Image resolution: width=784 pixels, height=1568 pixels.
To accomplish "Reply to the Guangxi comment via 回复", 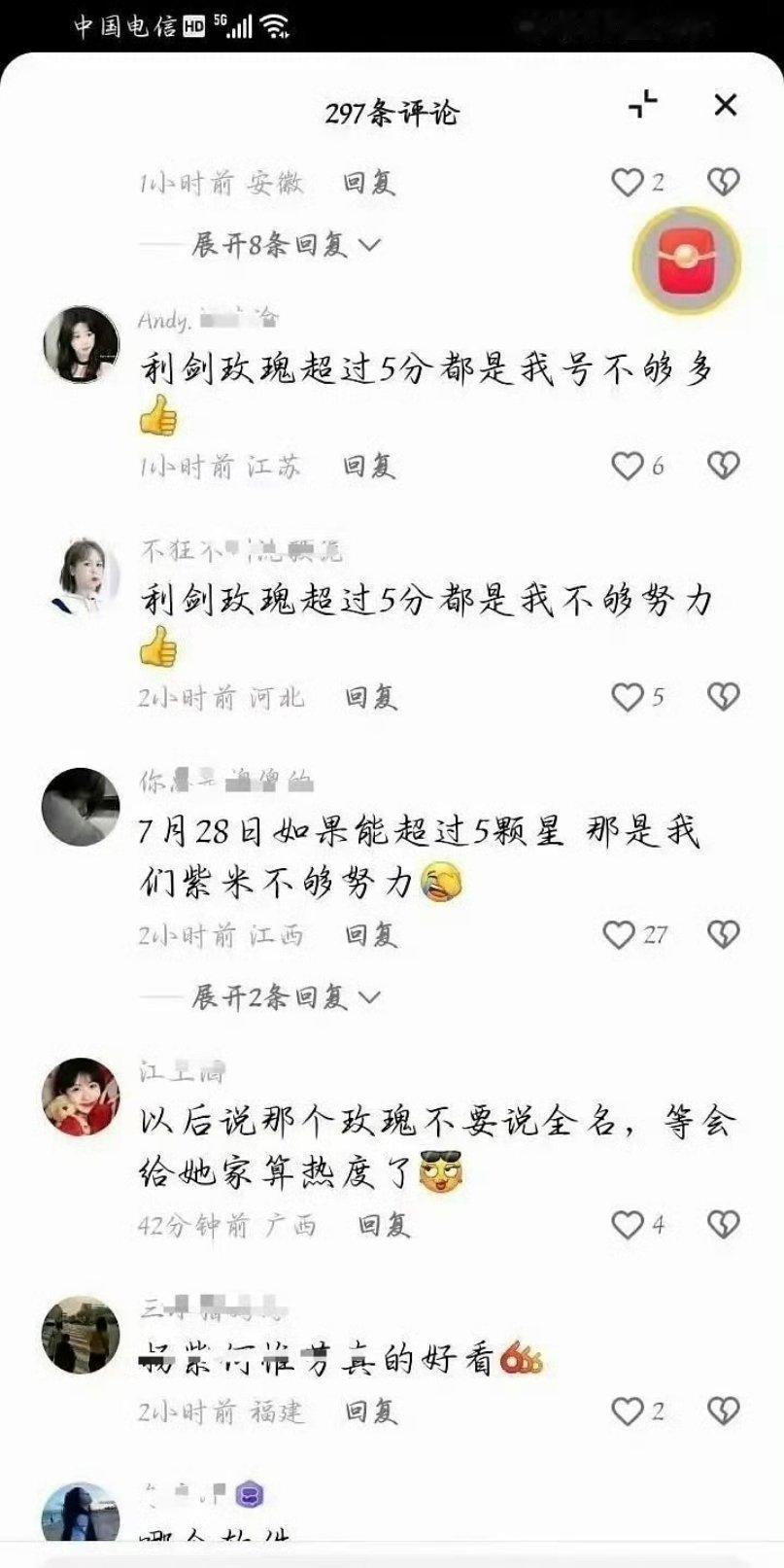I will pyautogui.click(x=384, y=1224).
